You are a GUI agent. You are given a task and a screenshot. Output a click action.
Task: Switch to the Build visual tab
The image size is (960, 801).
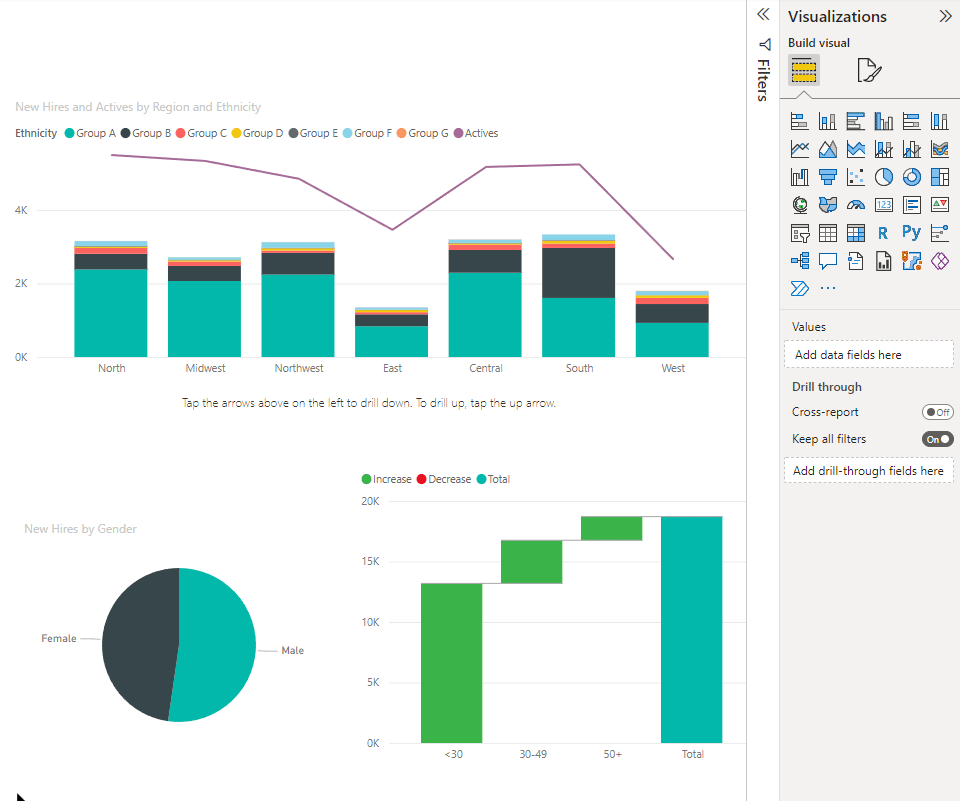coord(803,70)
